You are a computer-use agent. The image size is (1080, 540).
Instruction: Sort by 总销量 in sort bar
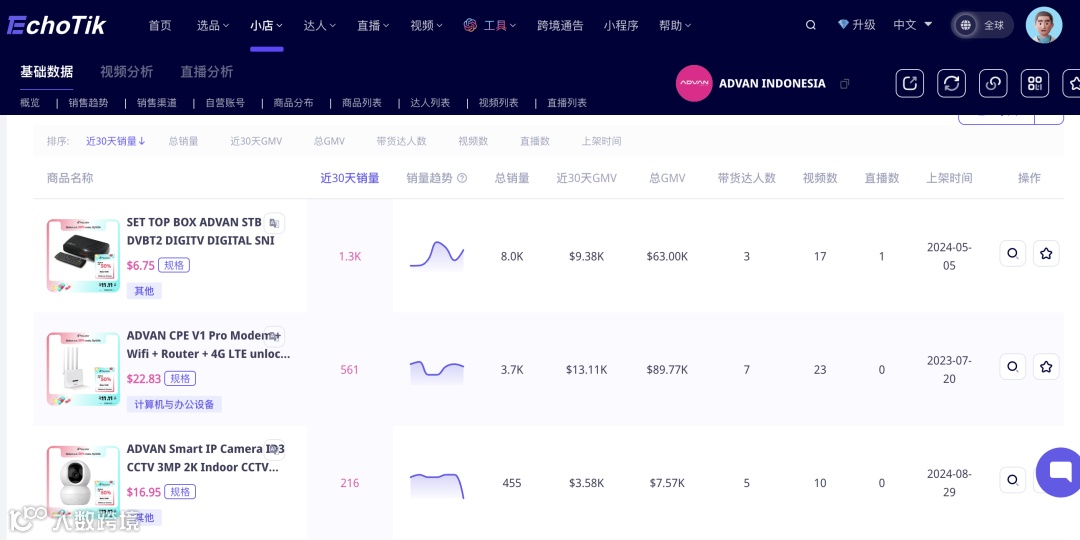(183, 141)
